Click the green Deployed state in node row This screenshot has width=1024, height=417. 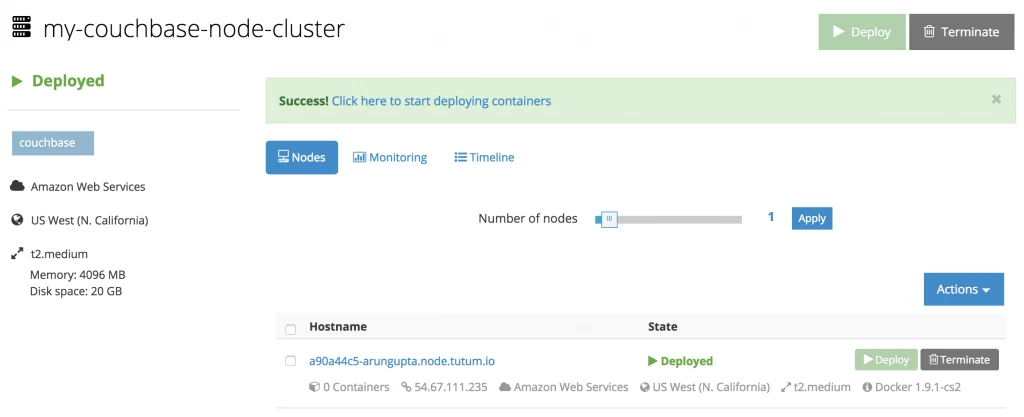(680, 361)
